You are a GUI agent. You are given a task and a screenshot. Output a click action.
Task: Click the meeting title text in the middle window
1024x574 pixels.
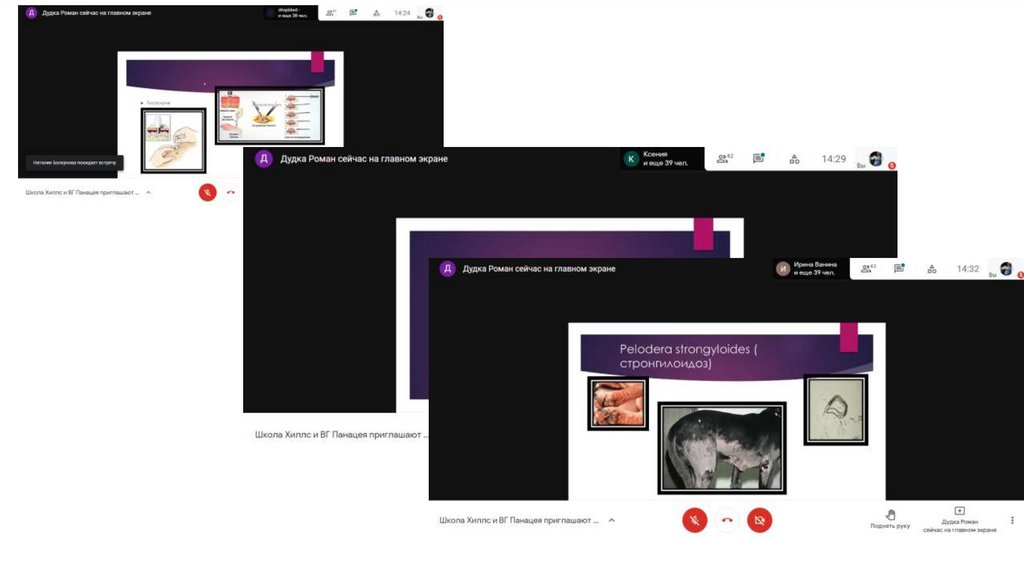point(342,434)
